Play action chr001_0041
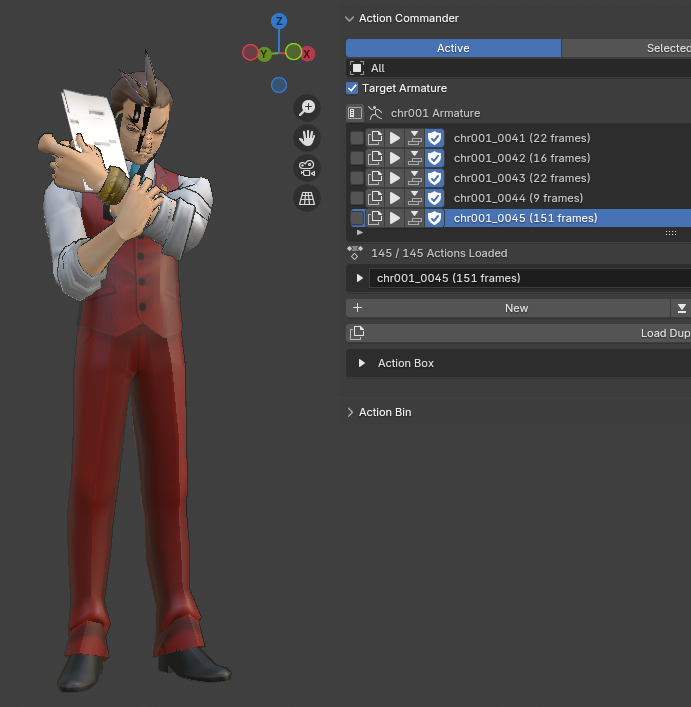This screenshot has height=707, width=691. click(395, 138)
